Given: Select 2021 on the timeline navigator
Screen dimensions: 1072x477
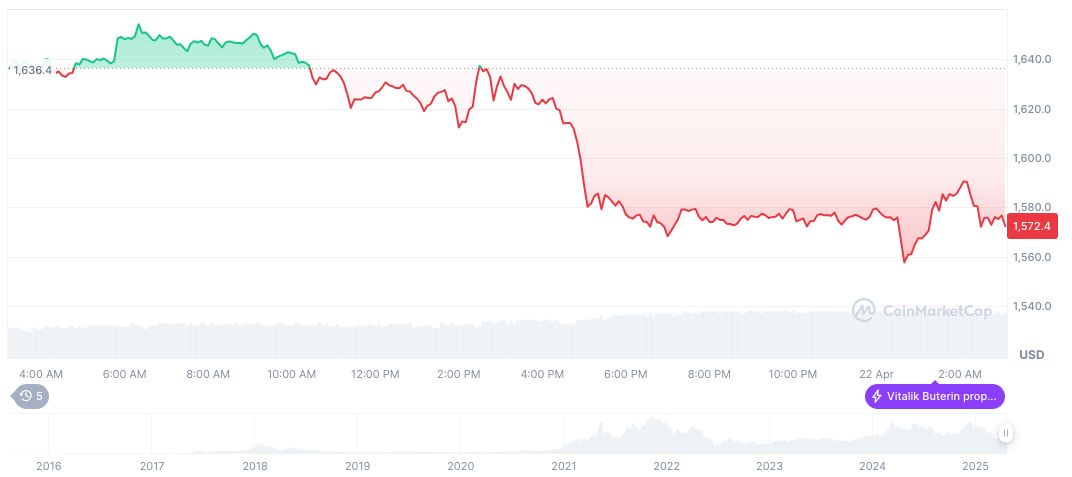Looking at the screenshot, I should [564, 466].
